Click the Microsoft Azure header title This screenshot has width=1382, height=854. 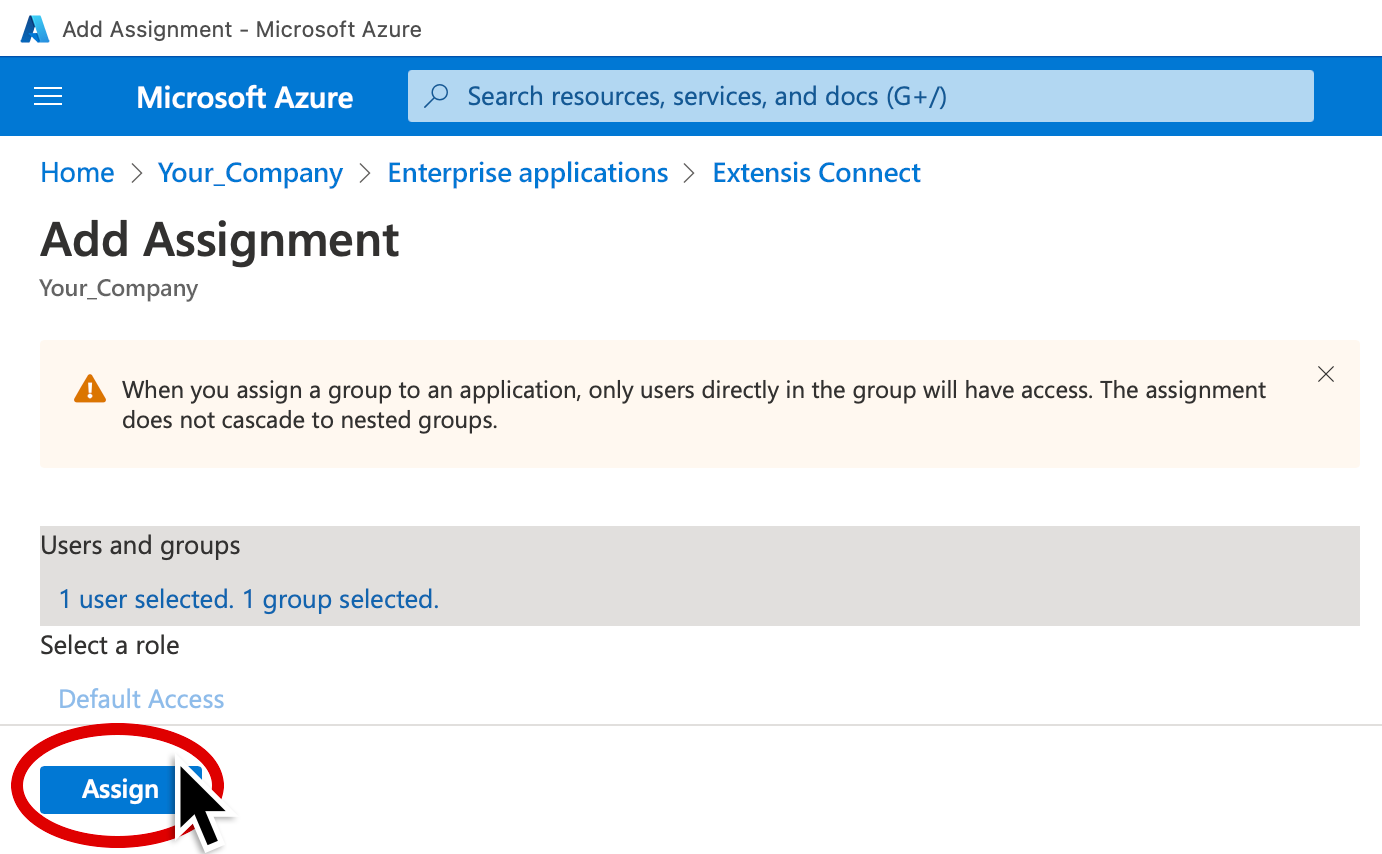(x=245, y=97)
